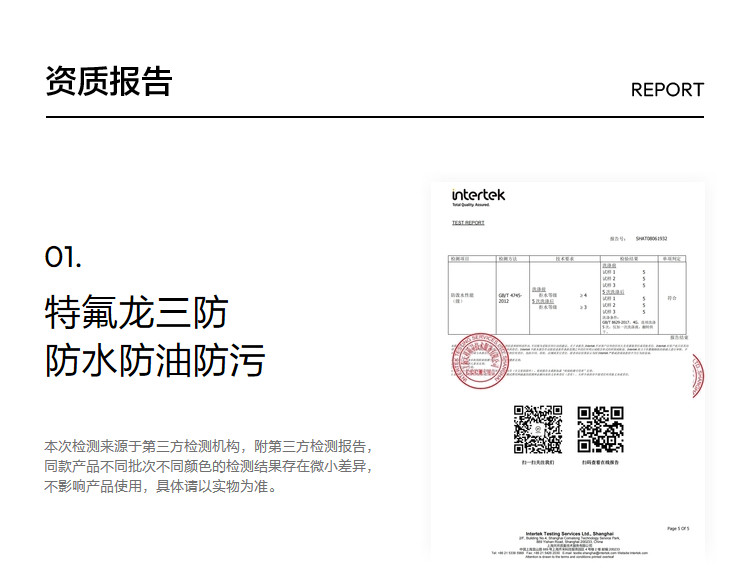Click the test results table header row

567,258
